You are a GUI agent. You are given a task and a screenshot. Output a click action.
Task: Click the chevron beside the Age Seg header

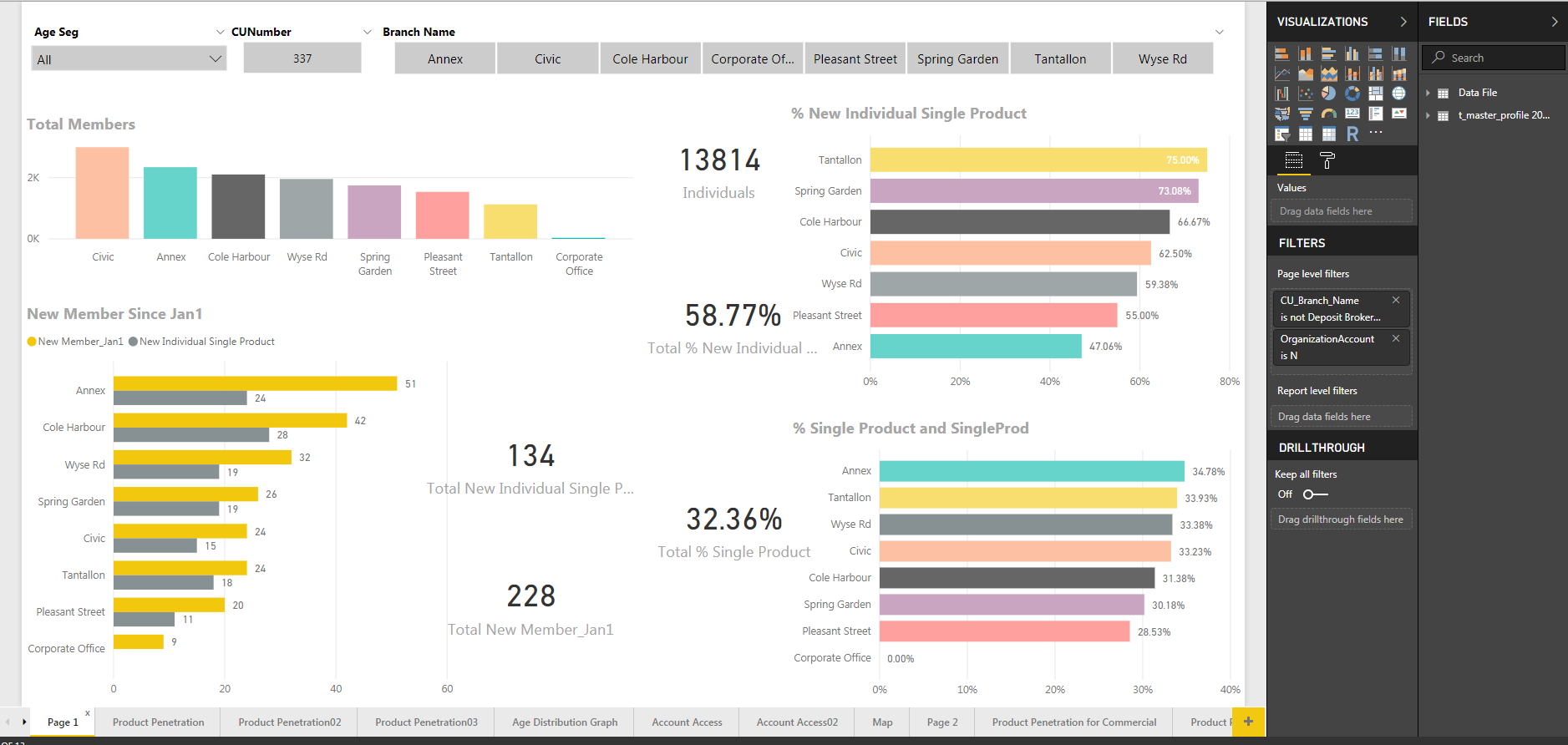[221, 32]
